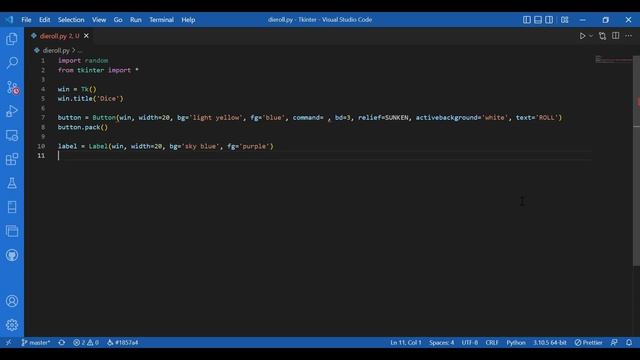Choose Python interpreter 3.10.5 64-bit
This screenshot has height=360, width=640.
(549, 342)
